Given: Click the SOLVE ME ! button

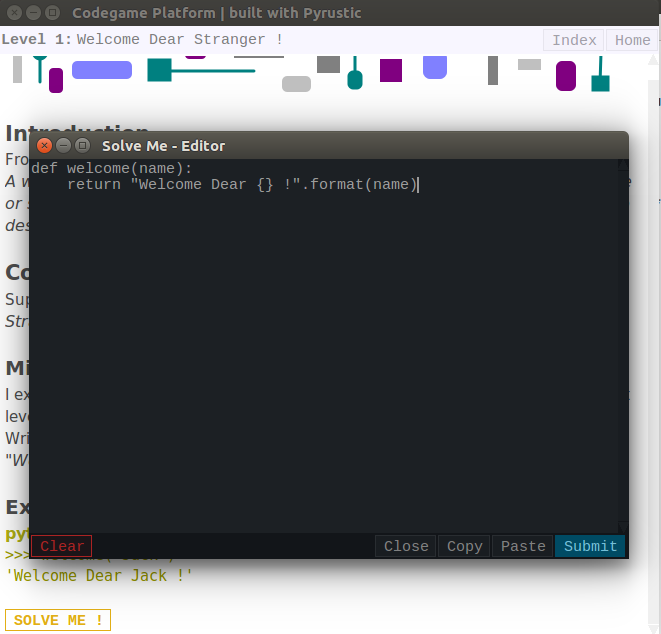Looking at the screenshot, I should click(x=58, y=620).
